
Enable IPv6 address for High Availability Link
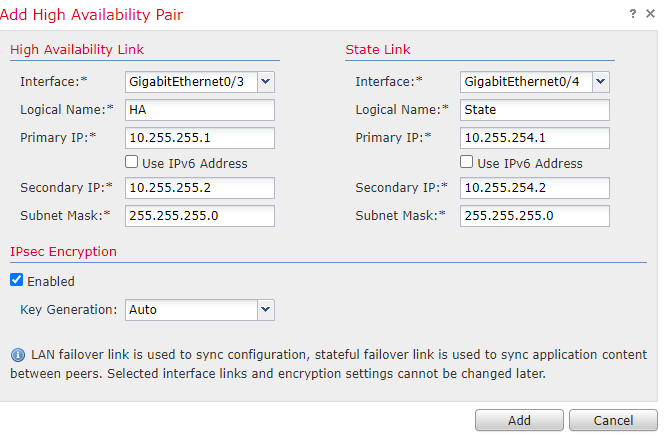pyautogui.click(x=132, y=163)
